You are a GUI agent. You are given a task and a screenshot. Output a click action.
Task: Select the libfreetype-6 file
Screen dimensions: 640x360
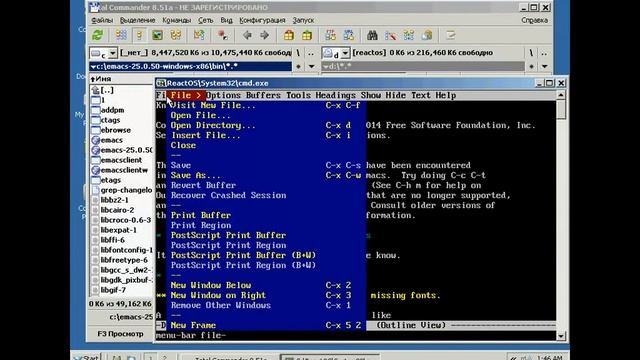tap(124, 260)
